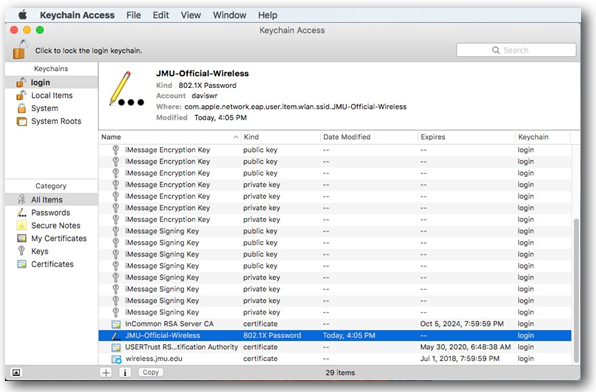
Task: Focus the Search field
Action: [516, 50]
